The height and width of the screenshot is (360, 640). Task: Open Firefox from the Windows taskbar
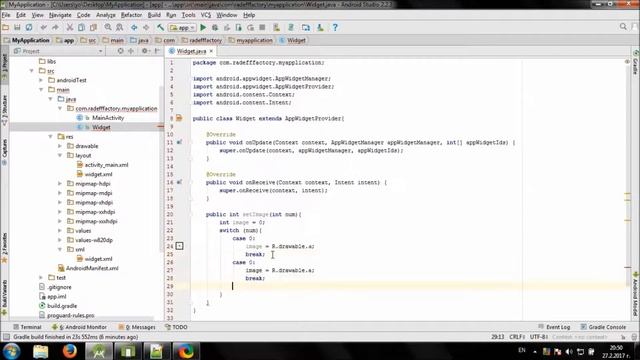pyautogui.click(x=69, y=351)
